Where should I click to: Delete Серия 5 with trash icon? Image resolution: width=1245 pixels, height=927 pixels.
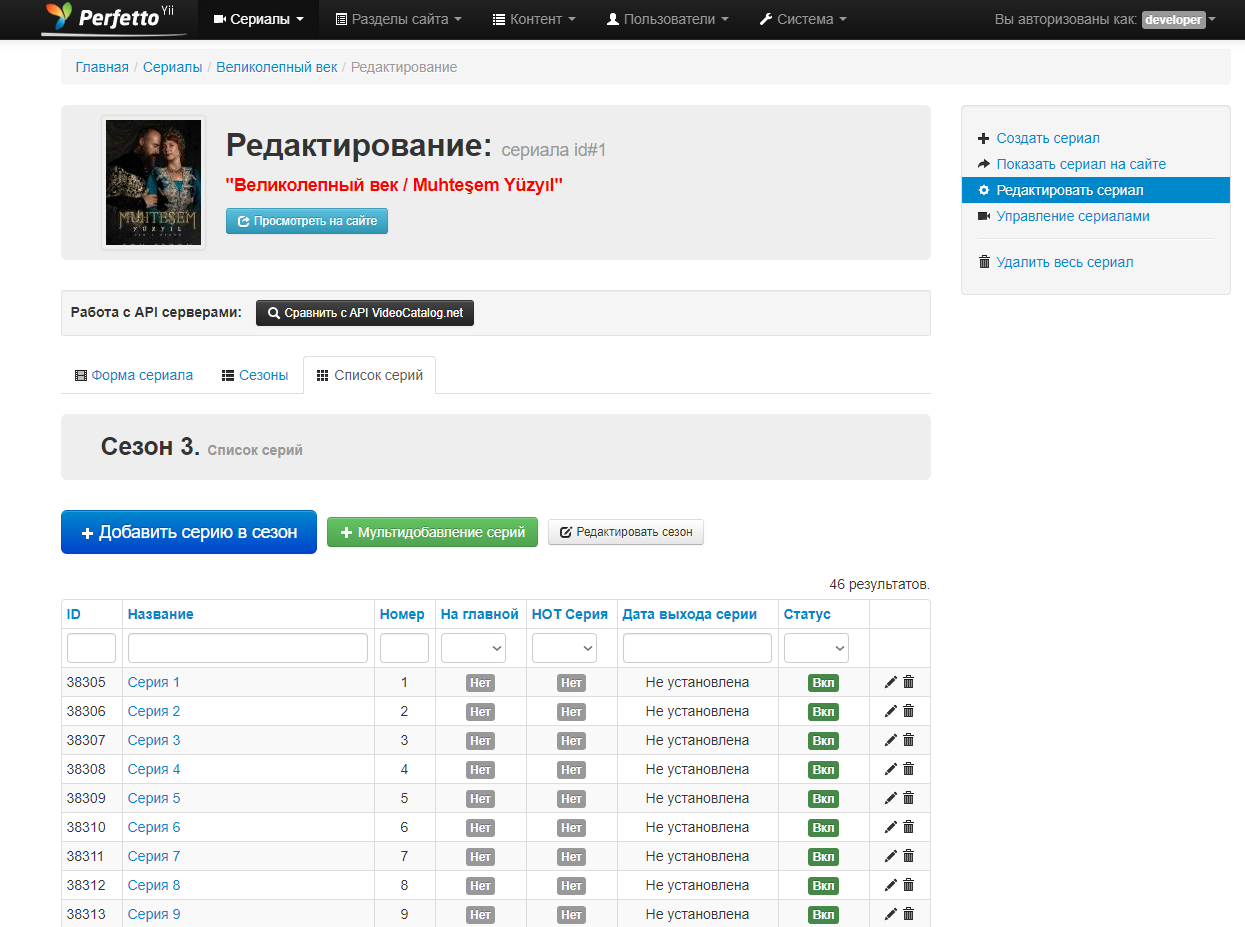point(909,798)
